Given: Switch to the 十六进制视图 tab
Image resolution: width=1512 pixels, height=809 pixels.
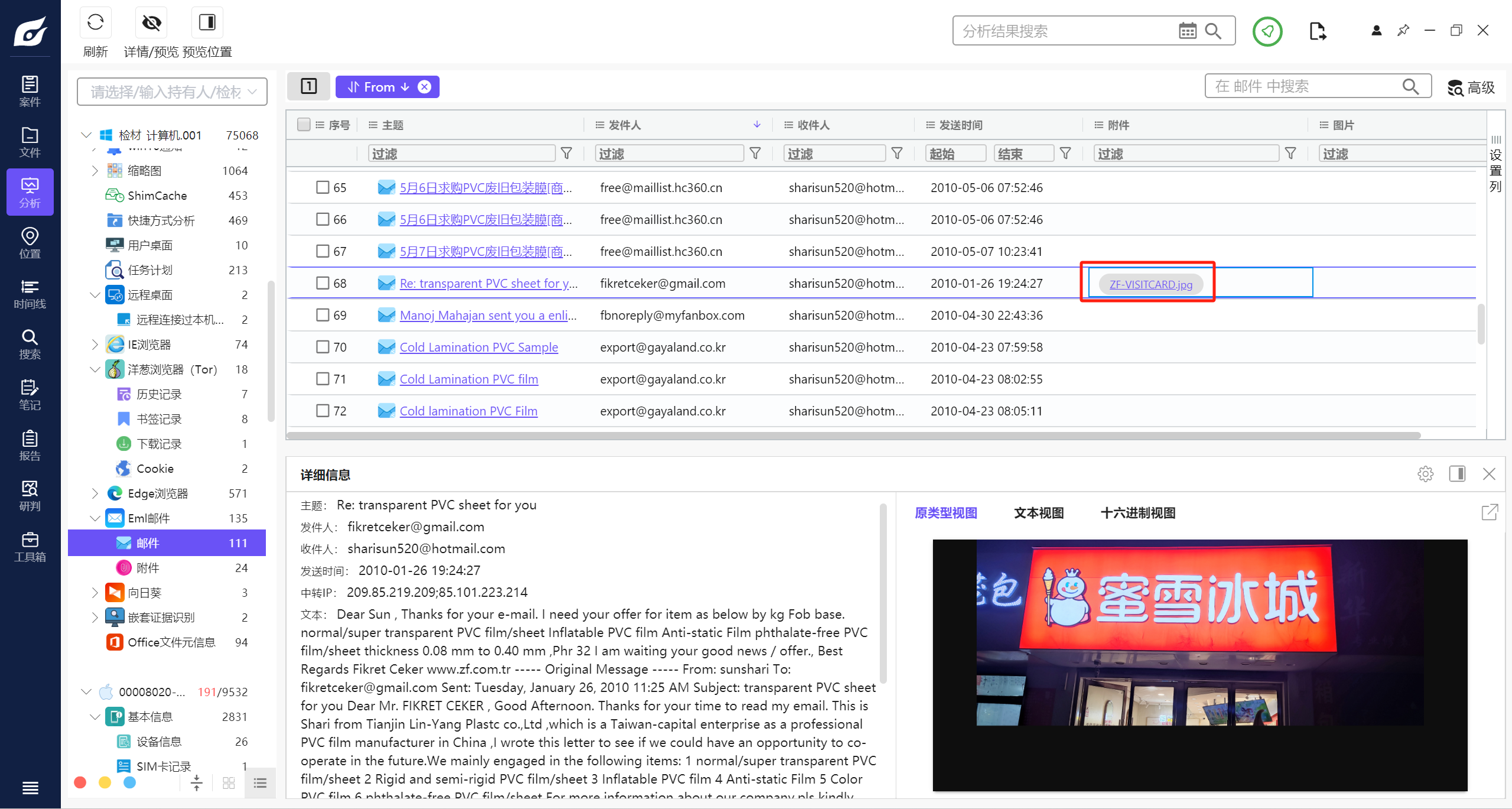Looking at the screenshot, I should [1137, 513].
